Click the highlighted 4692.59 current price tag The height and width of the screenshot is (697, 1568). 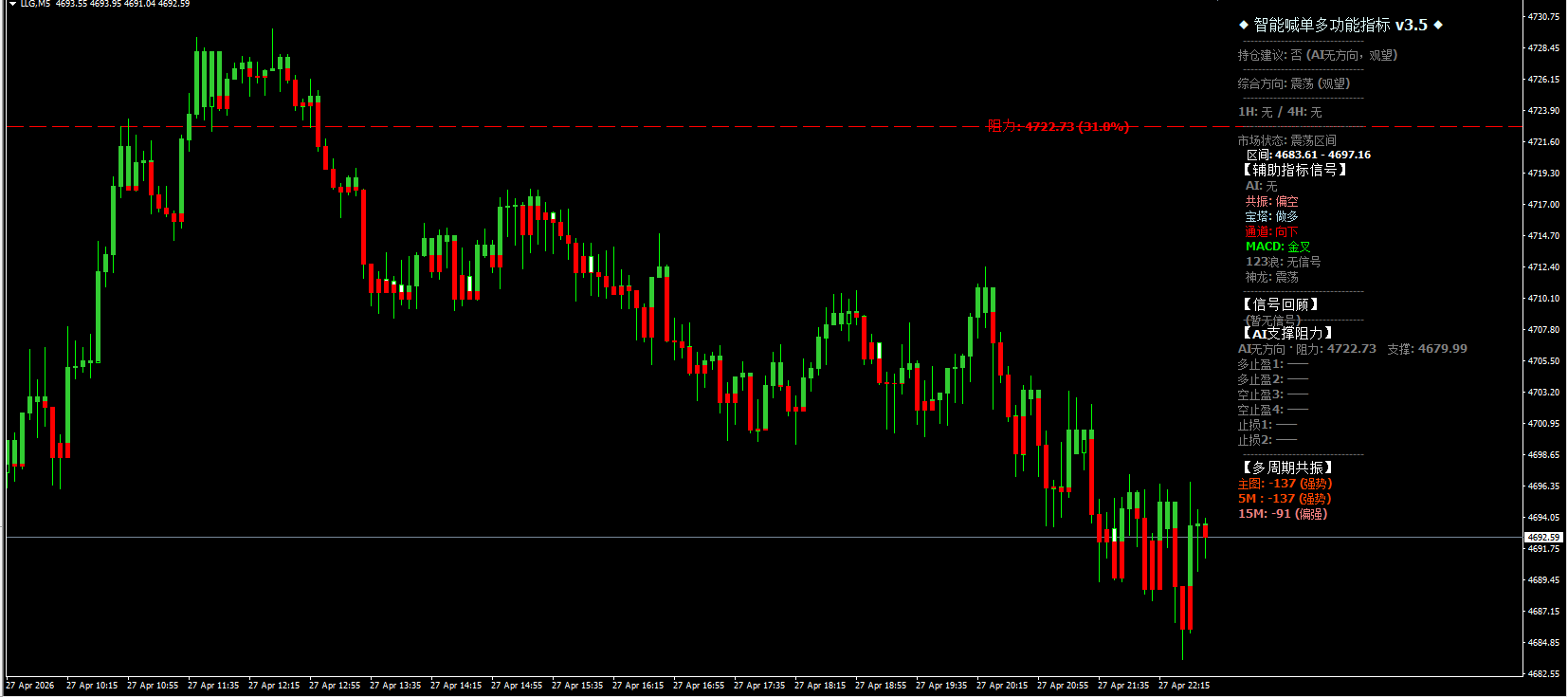coord(1543,538)
